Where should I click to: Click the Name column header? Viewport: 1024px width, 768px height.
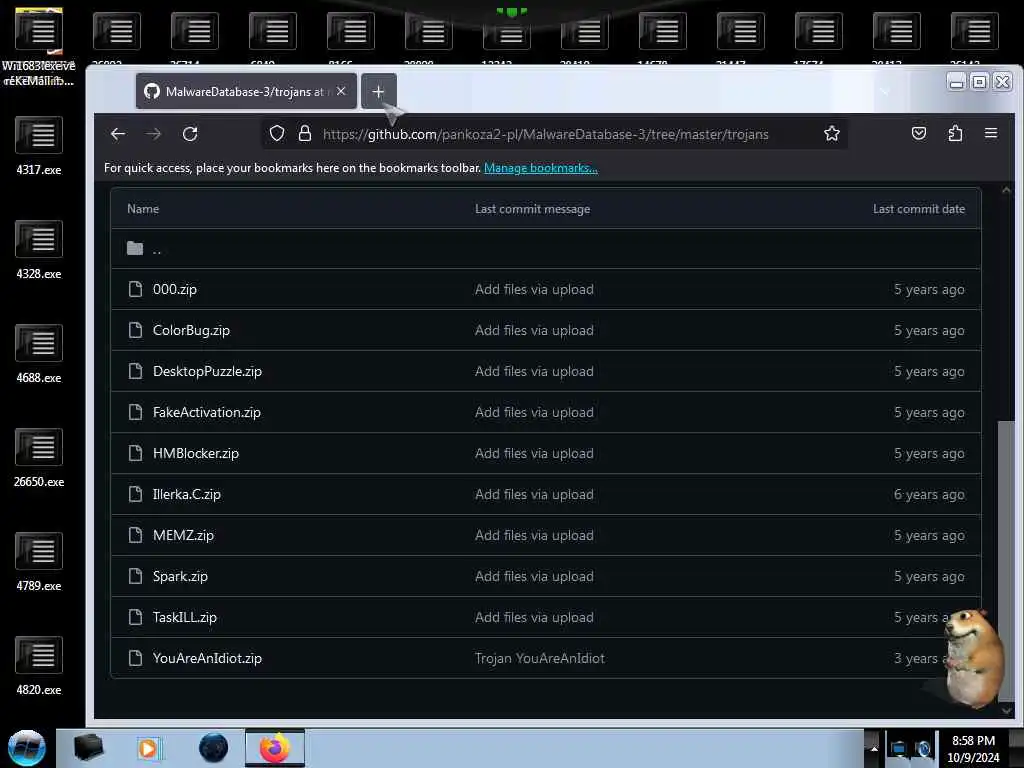point(143,209)
